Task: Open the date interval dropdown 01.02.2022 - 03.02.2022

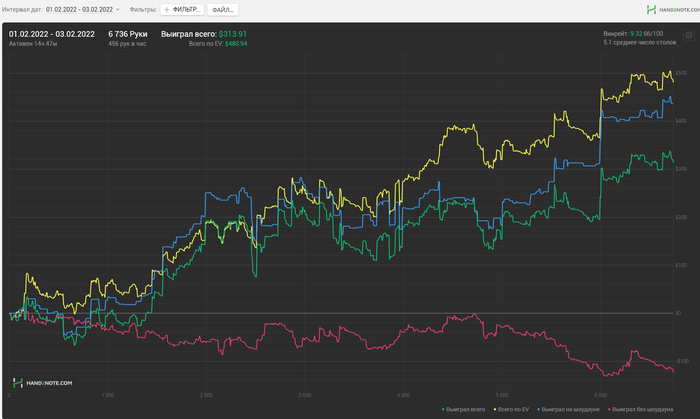Action: coord(83,9)
